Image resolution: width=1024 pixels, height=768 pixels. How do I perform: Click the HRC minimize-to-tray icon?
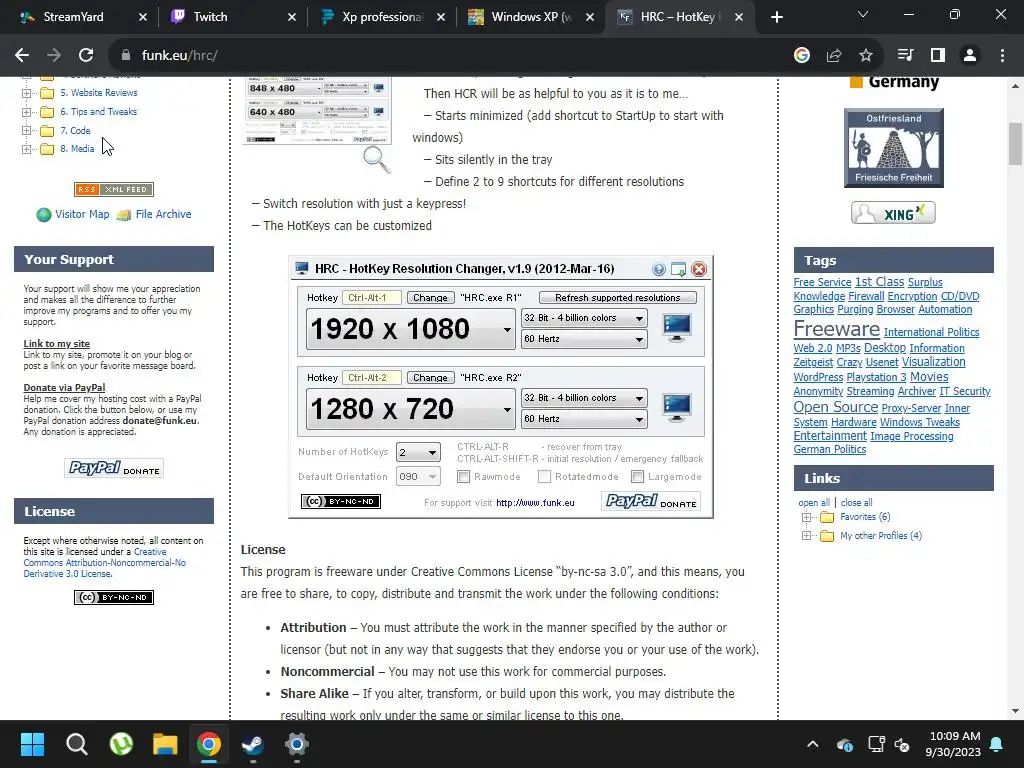tap(679, 269)
